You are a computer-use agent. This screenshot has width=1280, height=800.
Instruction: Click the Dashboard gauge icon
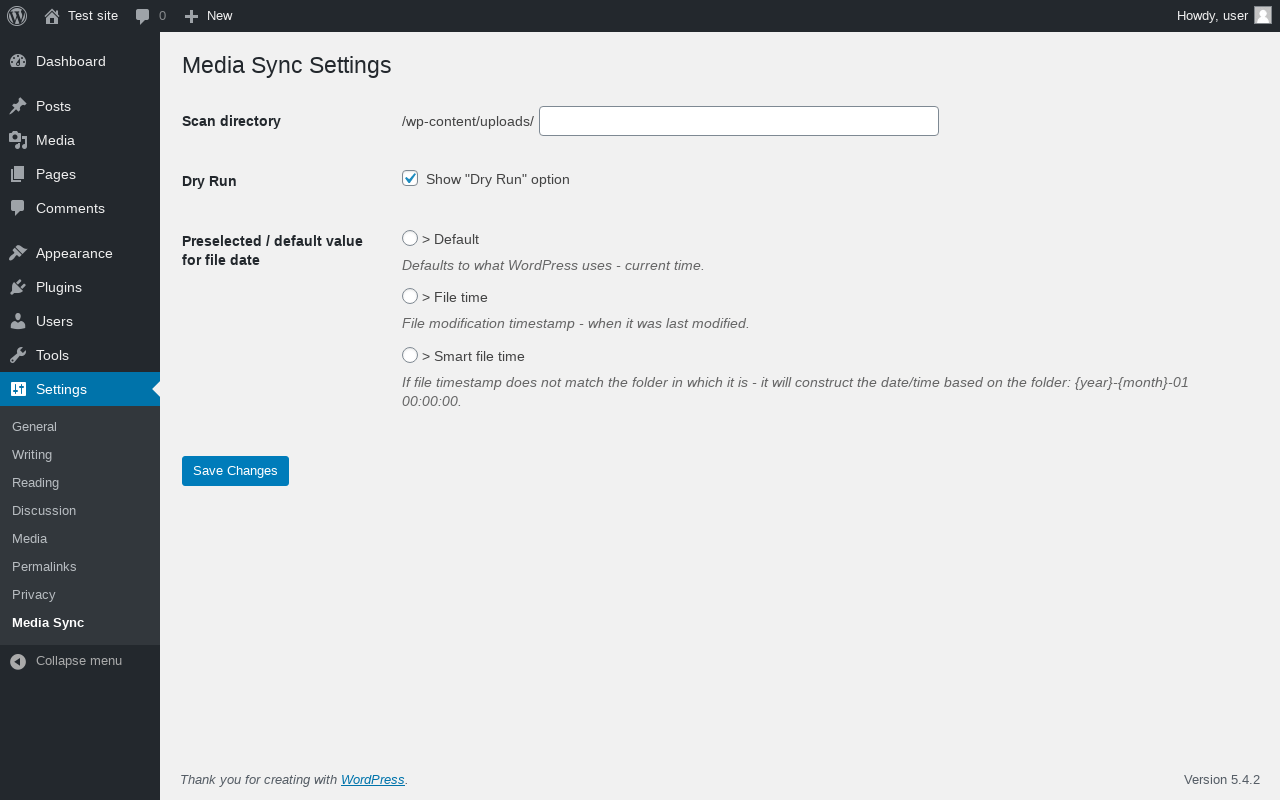pyautogui.click(x=18, y=61)
